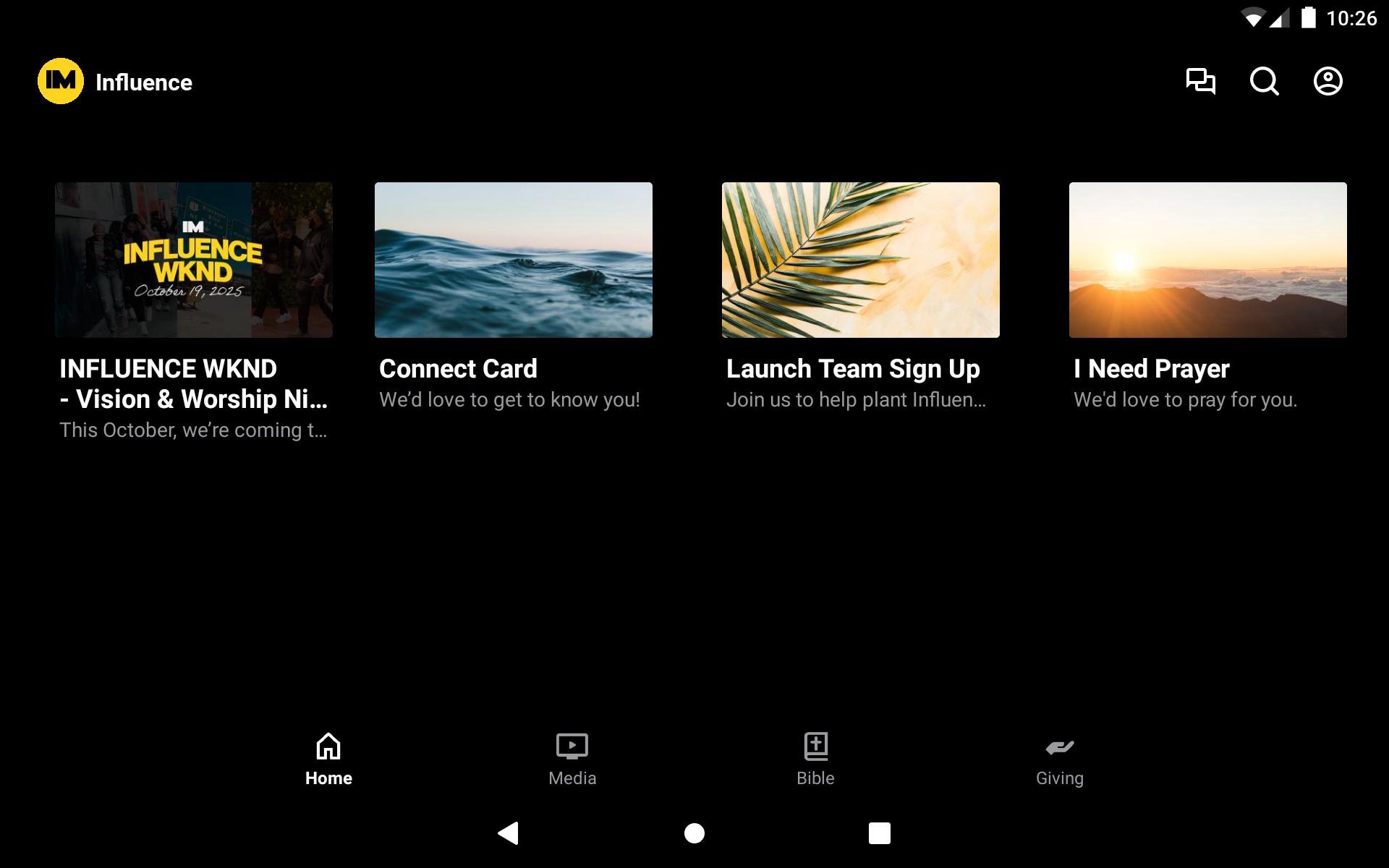Open the messages chat icon
This screenshot has width=1389, height=868.
(1200, 81)
